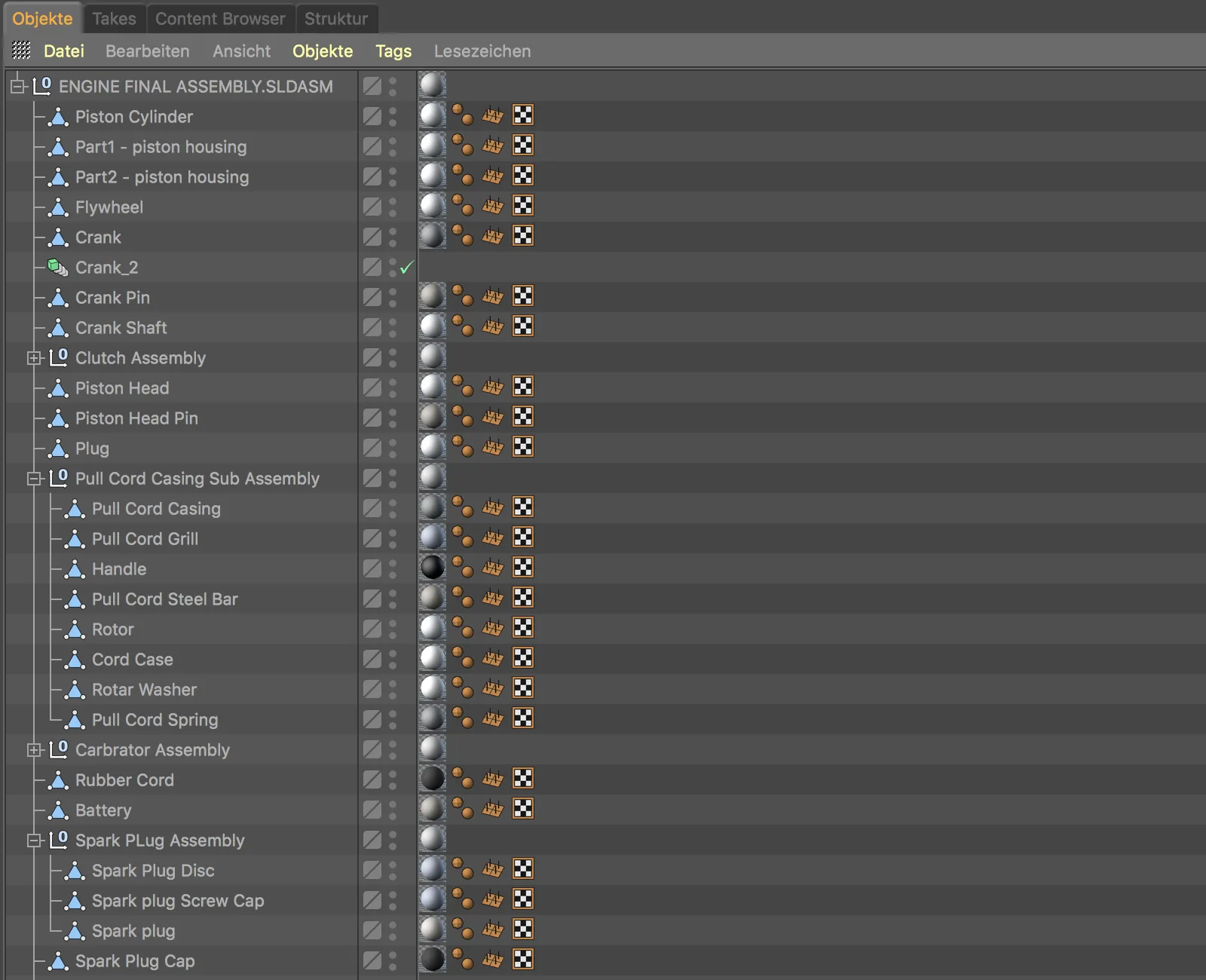Screen dimensions: 1206x980
Task: Click the Phong tag on Piston Cylinder
Action: click(x=465, y=115)
